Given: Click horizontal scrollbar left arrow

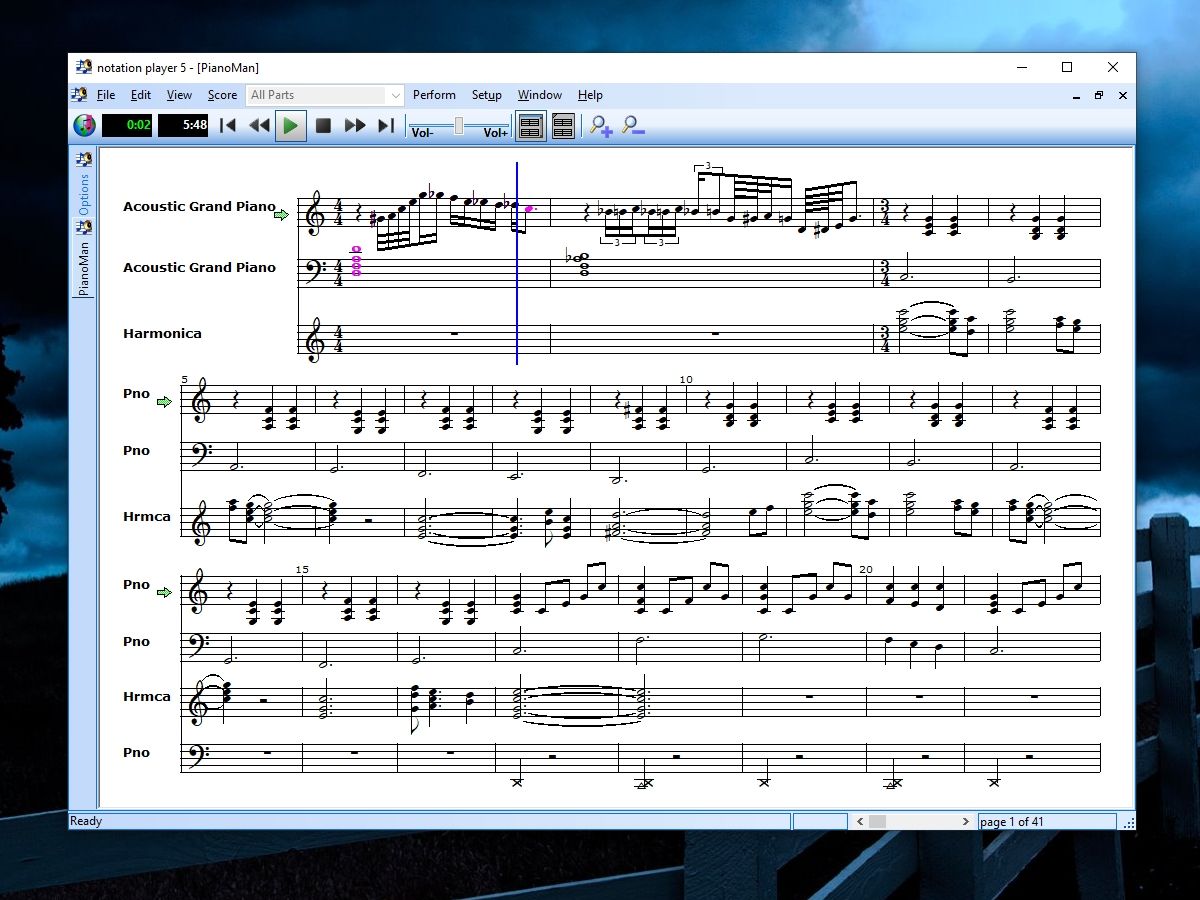Looking at the screenshot, I should (x=860, y=821).
